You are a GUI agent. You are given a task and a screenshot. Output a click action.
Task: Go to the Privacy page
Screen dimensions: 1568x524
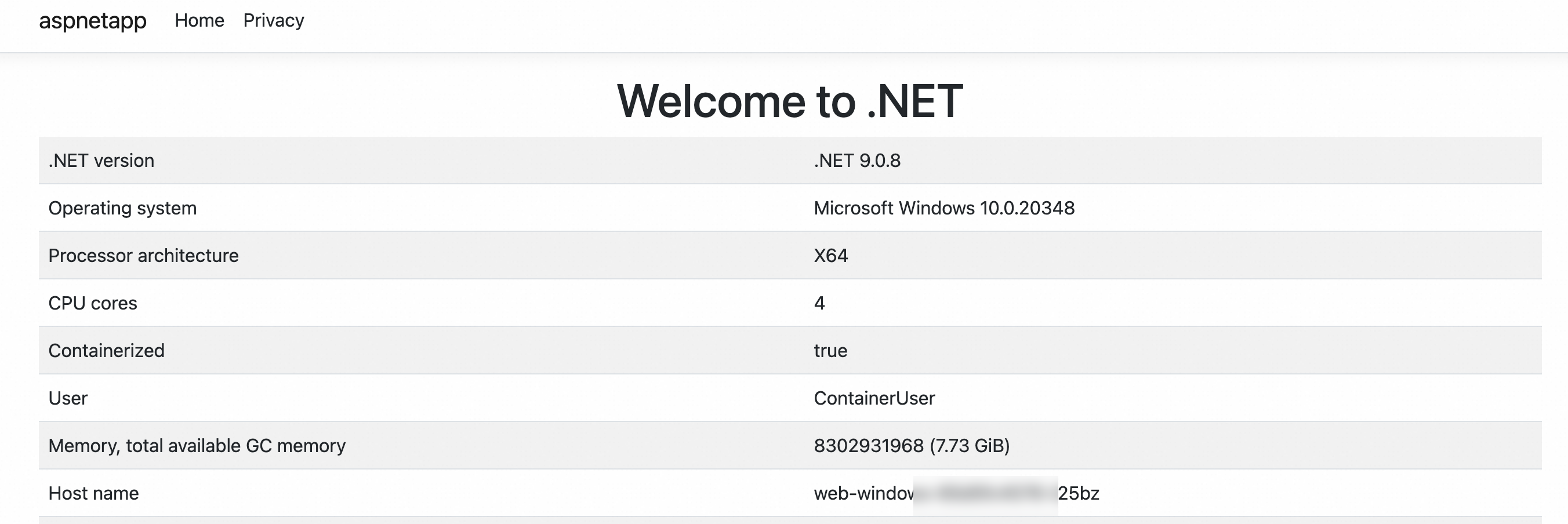point(273,21)
